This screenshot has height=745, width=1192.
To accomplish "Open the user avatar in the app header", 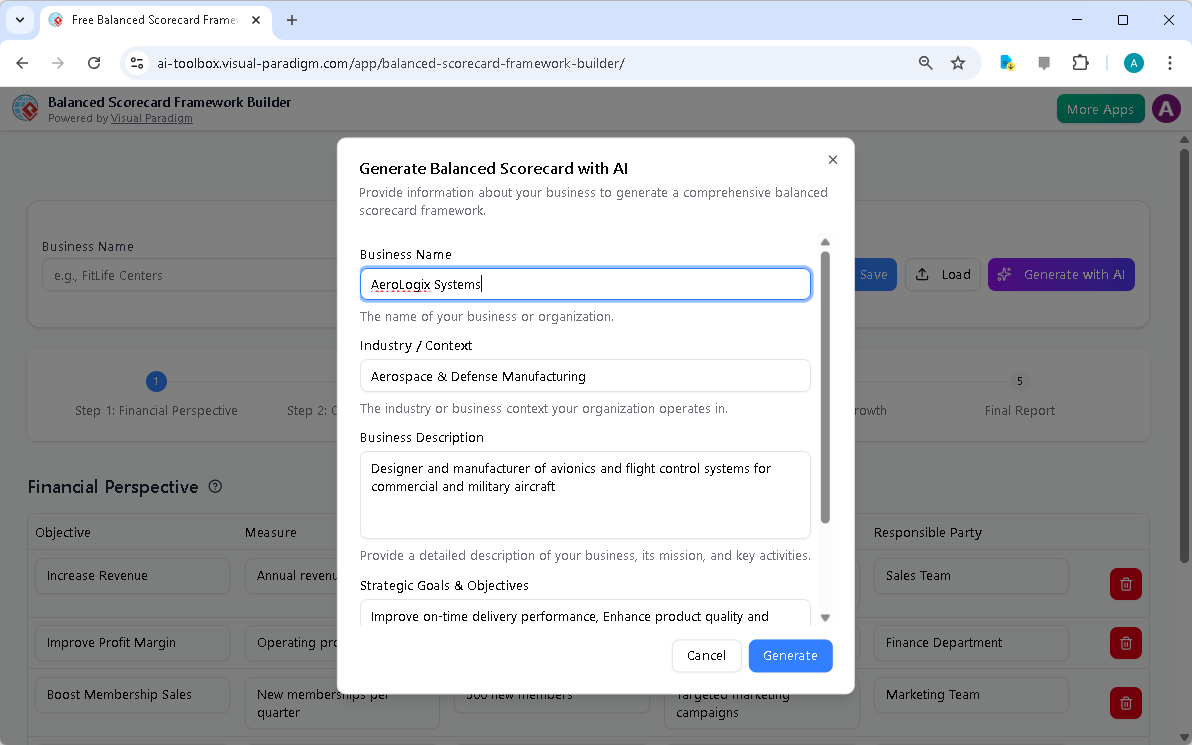I will [x=1166, y=108].
